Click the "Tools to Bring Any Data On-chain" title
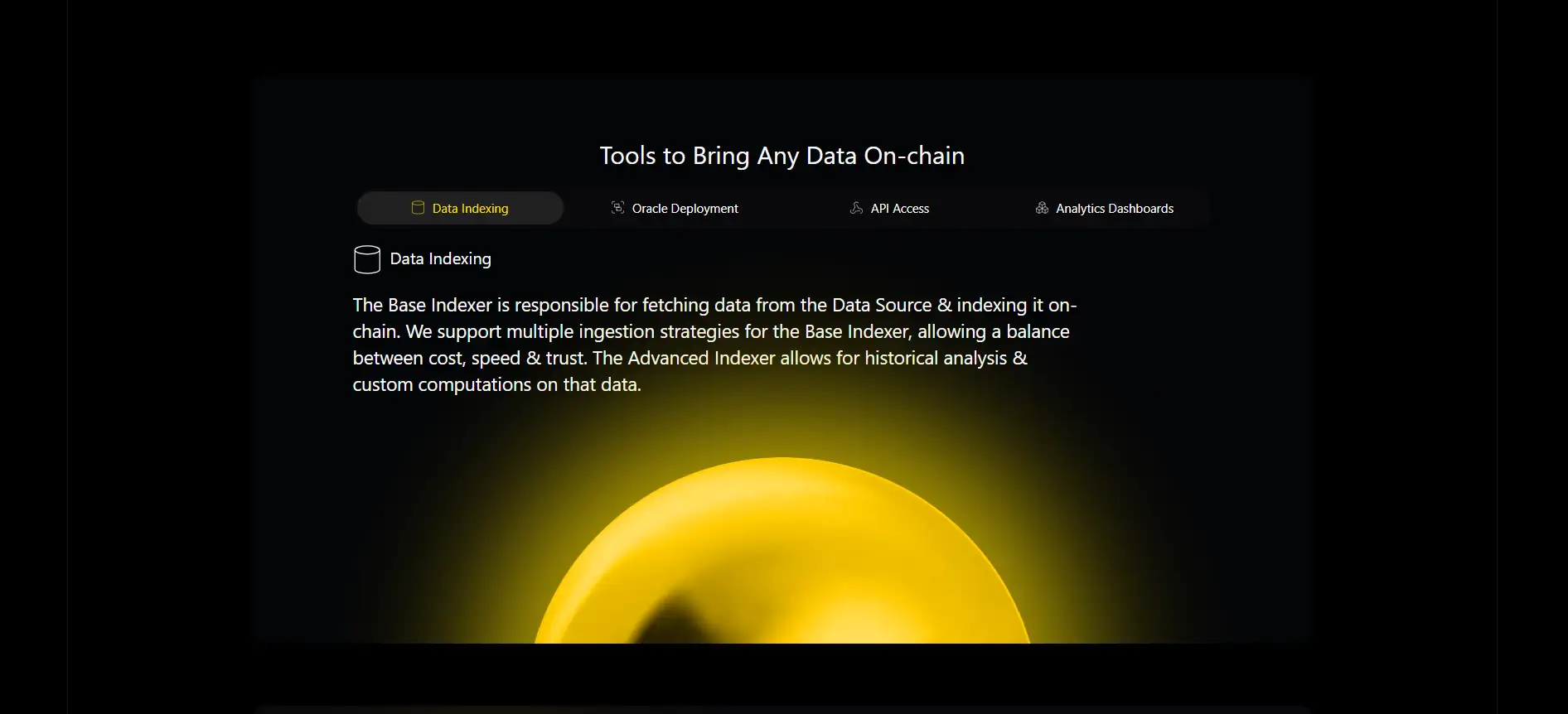The image size is (1568, 714). point(782,156)
